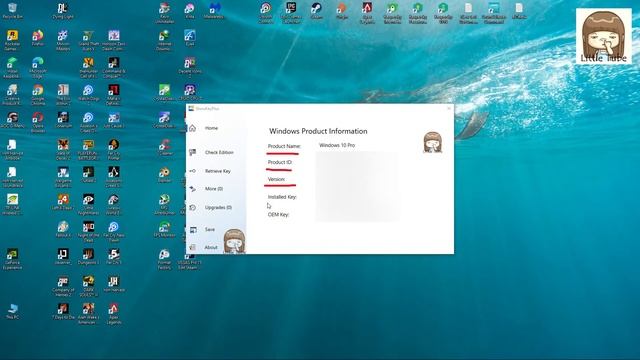The height and width of the screenshot is (360, 640).
Task: Click the 'Product Name:' label
Action: click(284, 146)
